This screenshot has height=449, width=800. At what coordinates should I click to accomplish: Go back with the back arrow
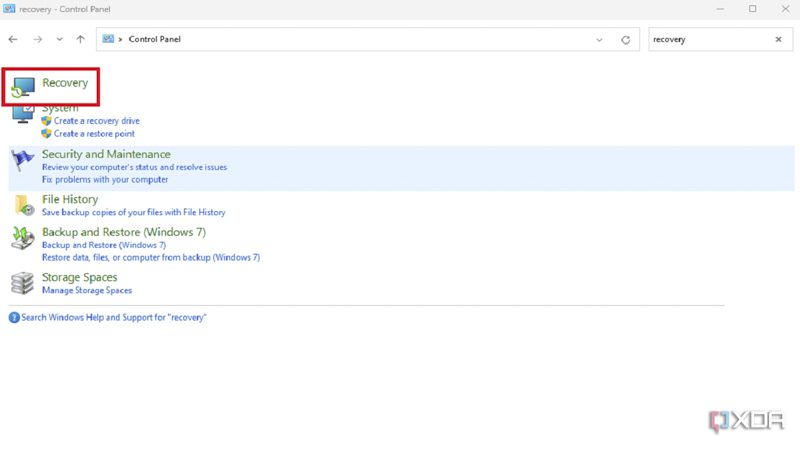point(13,39)
